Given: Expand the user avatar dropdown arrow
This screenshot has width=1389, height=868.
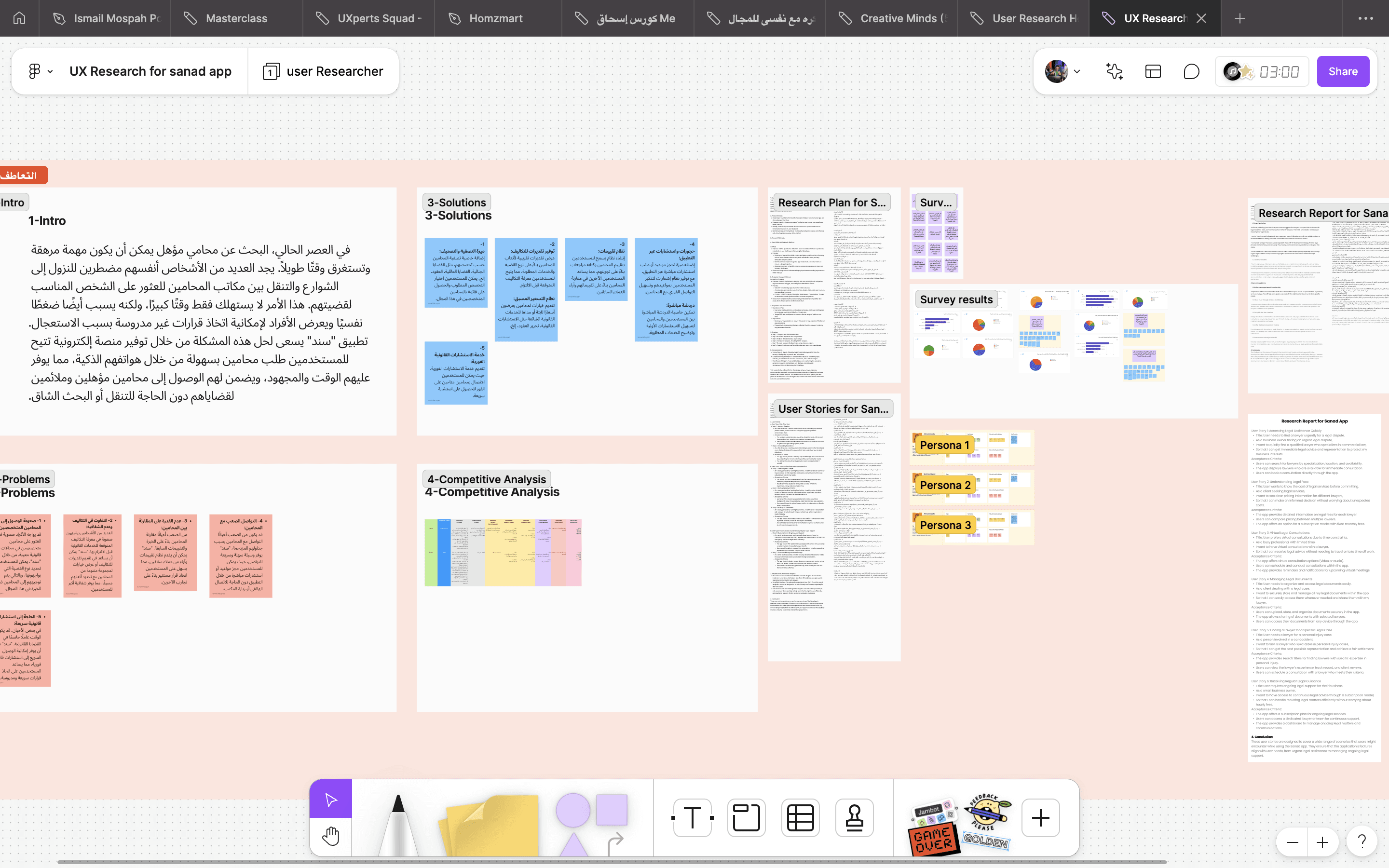Looking at the screenshot, I should (x=1077, y=71).
